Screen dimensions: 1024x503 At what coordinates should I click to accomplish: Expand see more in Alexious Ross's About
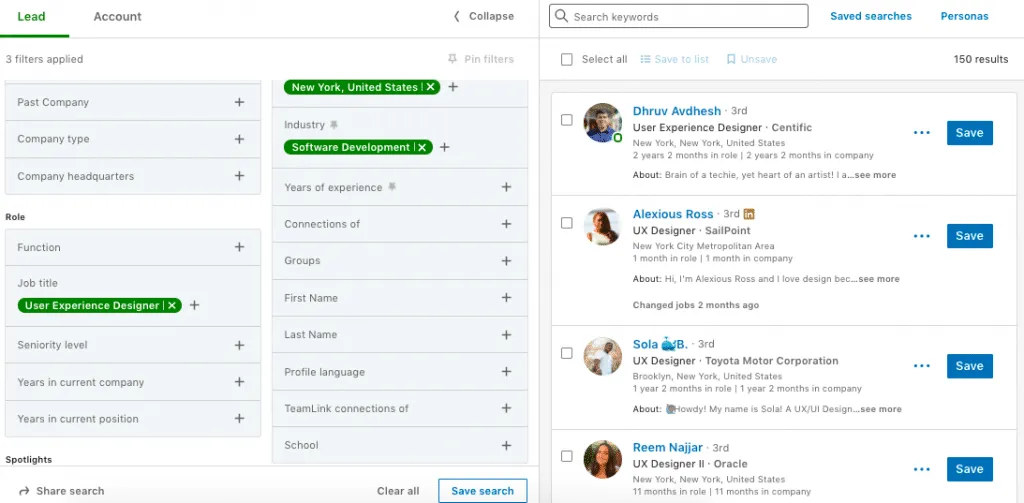pyautogui.click(x=878, y=279)
